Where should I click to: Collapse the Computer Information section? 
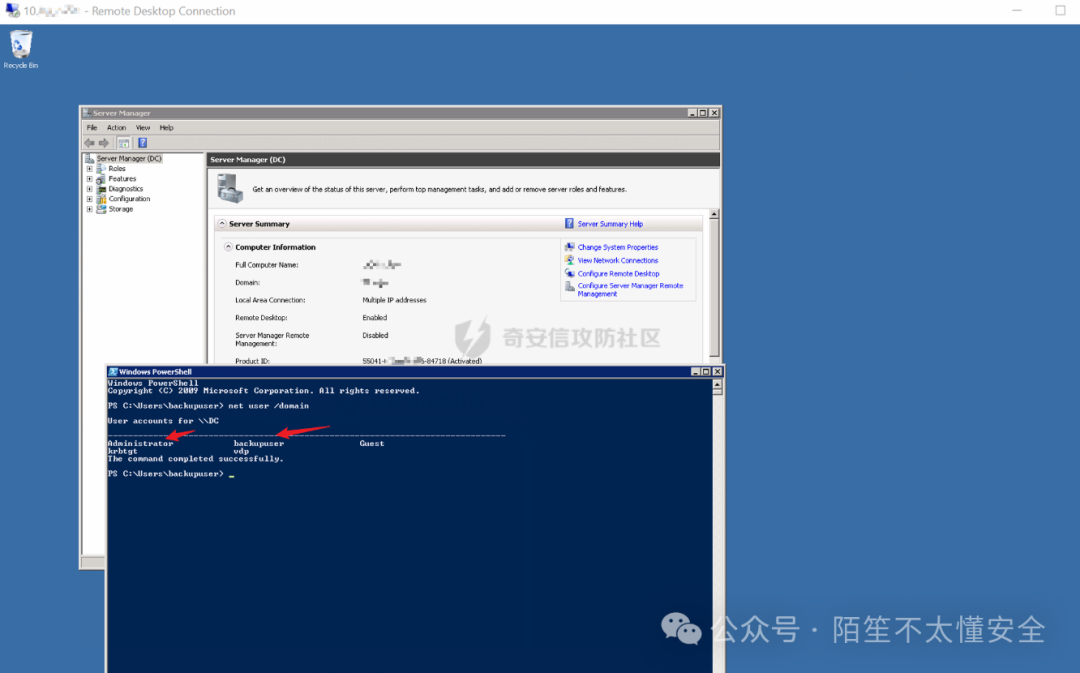point(228,247)
